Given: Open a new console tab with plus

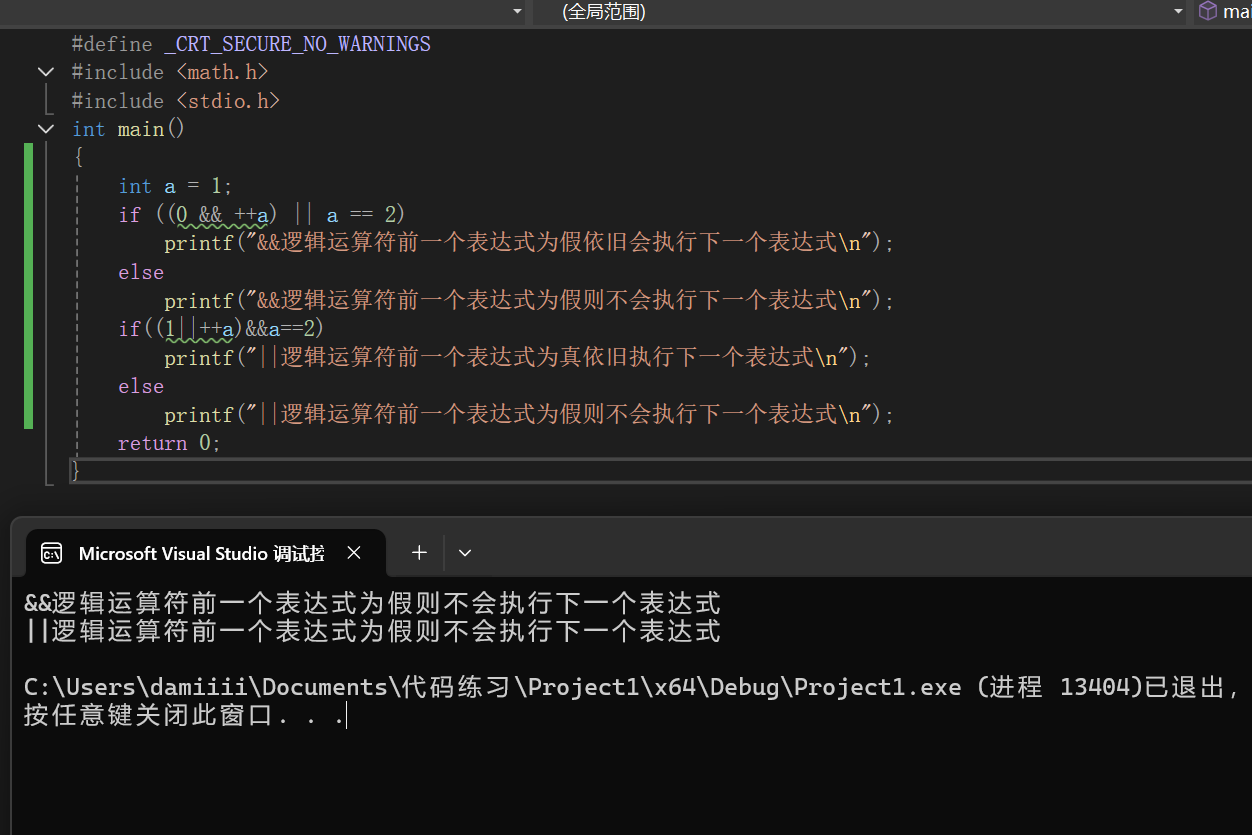Looking at the screenshot, I should click(419, 552).
